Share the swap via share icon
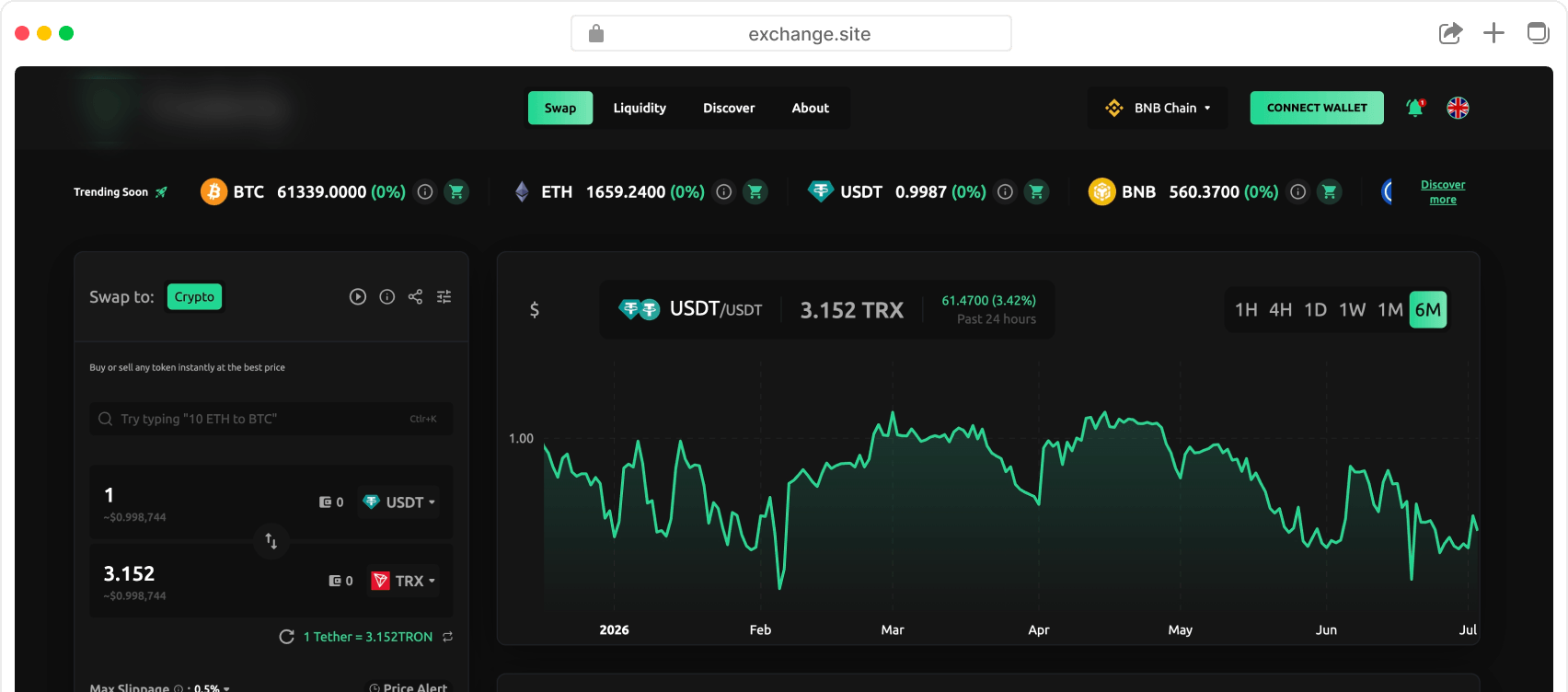This screenshot has height=692, width=1568. coord(416,296)
